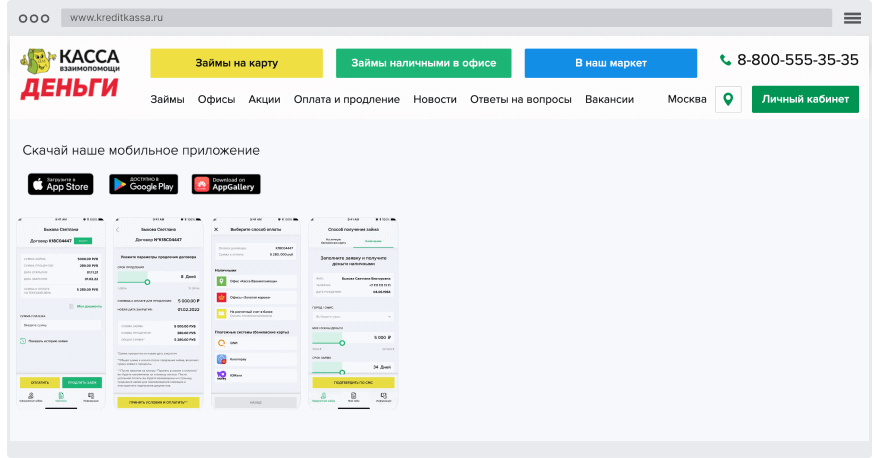The height and width of the screenshot is (458, 879).
Task: Tap the green loan nav icon in fourth phone screenshot
Action: 323,397
